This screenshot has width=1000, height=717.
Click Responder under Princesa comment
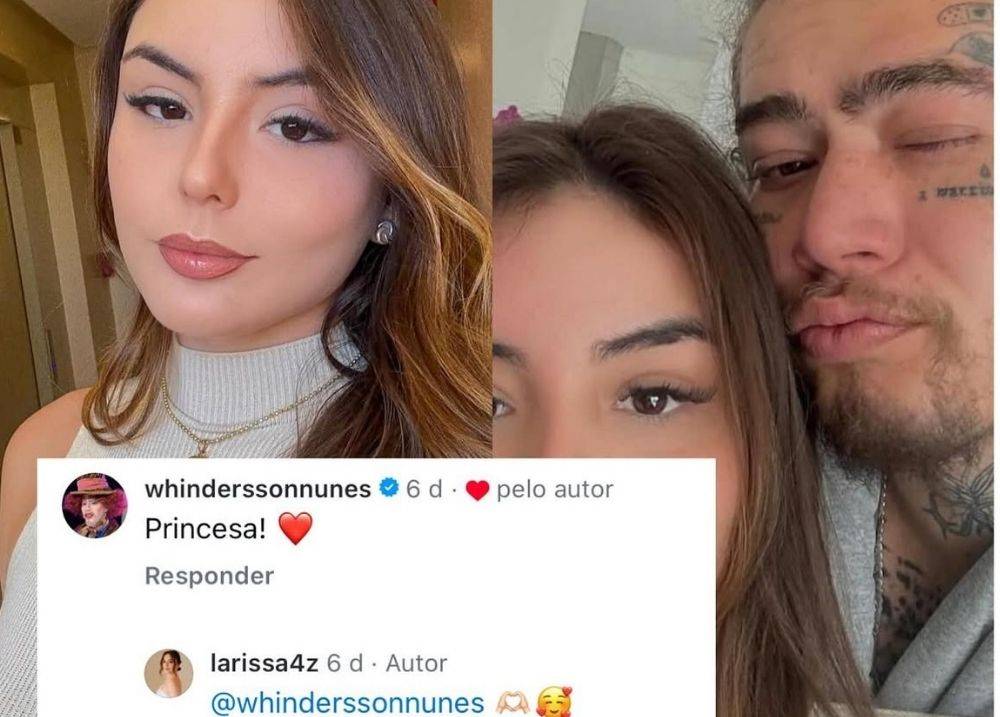click(x=209, y=576)
